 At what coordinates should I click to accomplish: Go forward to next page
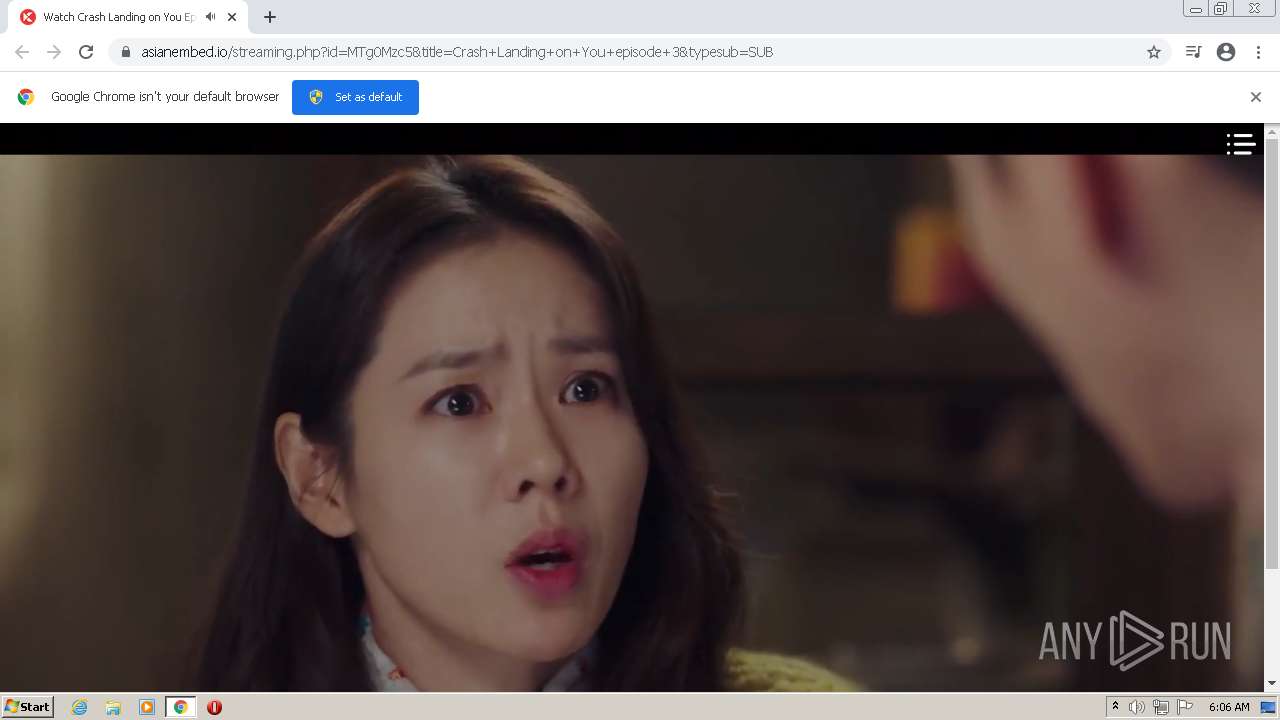(54, 52)
